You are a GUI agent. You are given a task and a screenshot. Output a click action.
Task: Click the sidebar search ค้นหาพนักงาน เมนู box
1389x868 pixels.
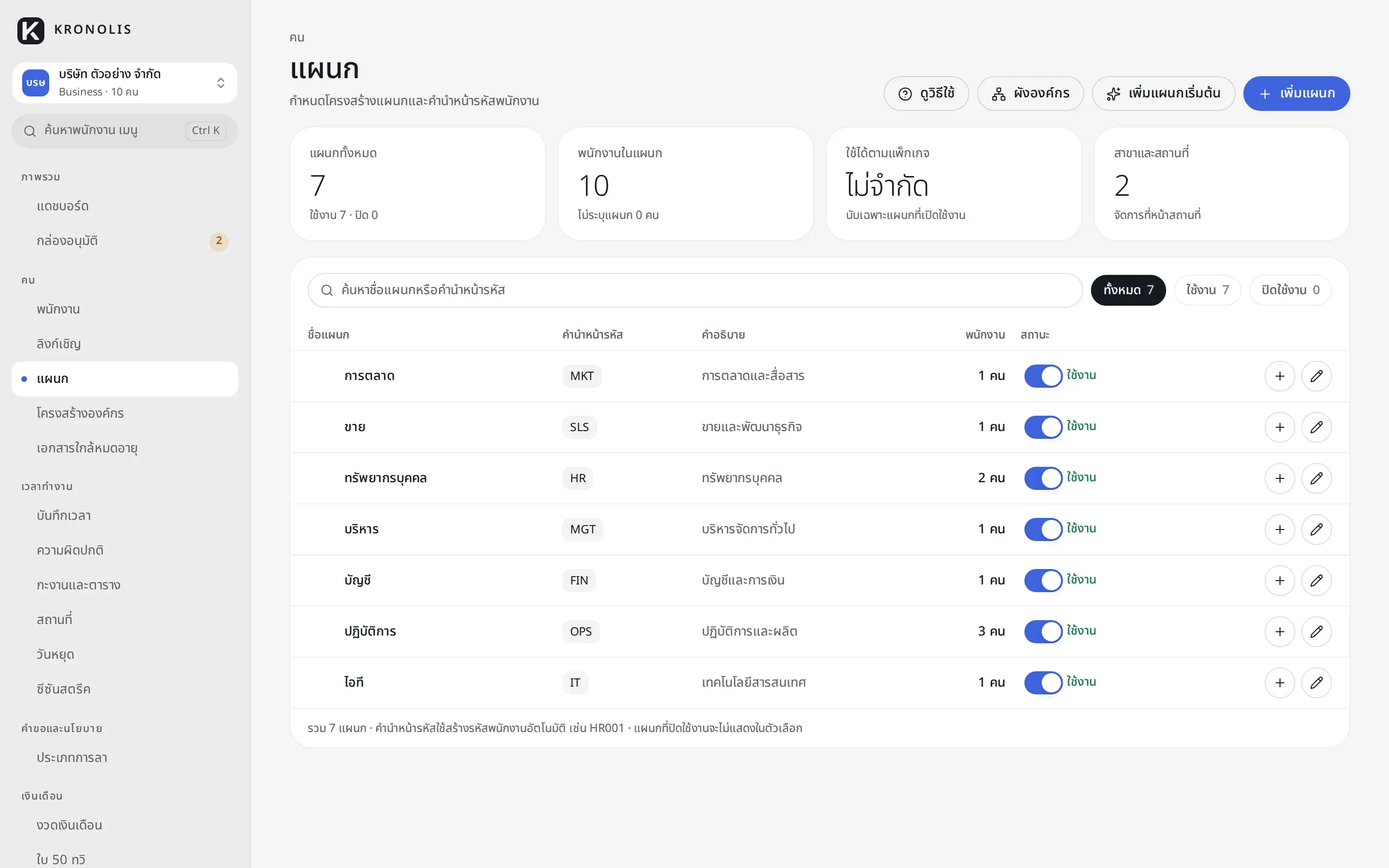pyautogui.click(x=124, y=131)
